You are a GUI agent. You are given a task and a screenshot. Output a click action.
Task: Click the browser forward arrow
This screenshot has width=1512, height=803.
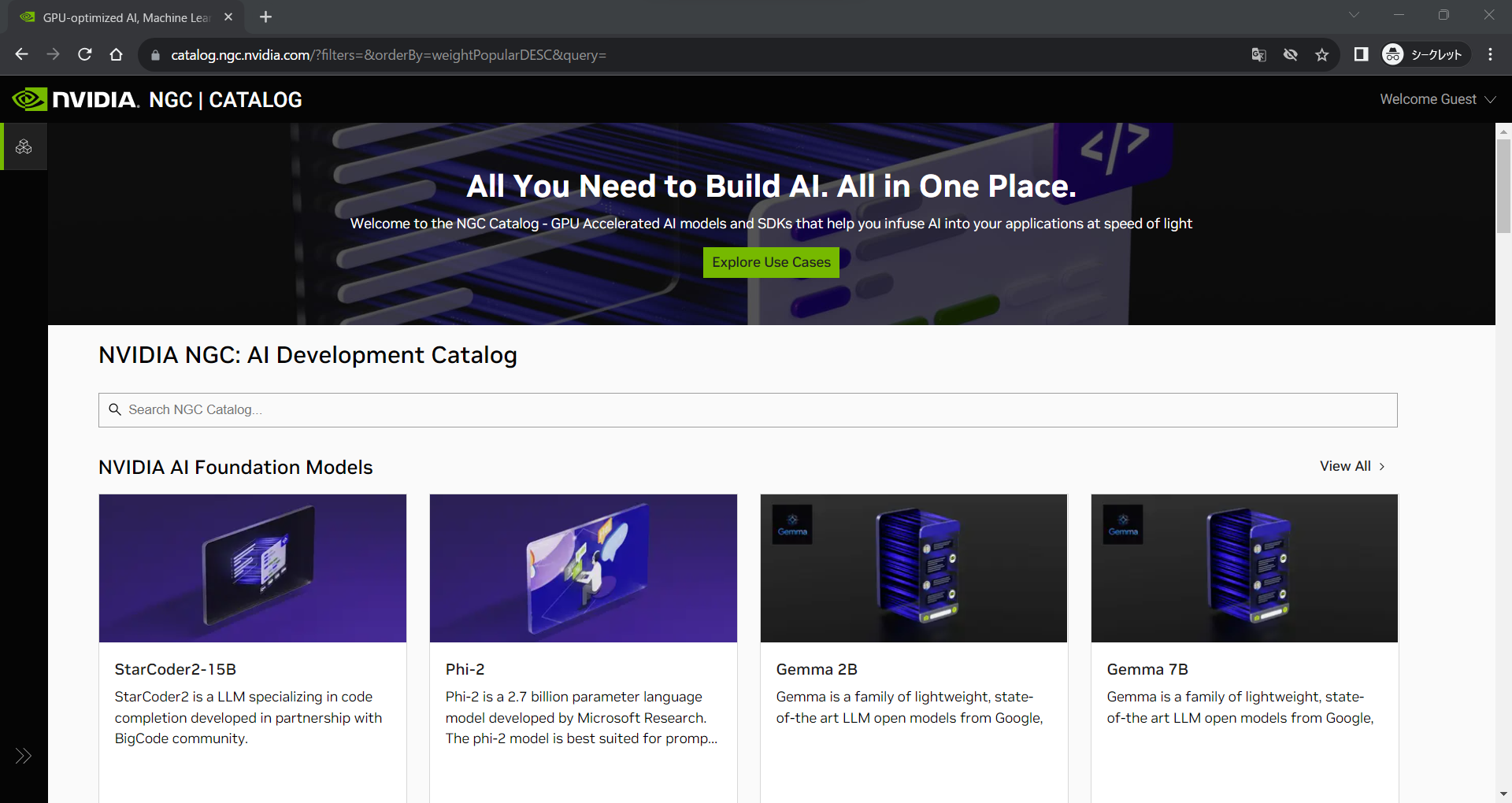53,54
